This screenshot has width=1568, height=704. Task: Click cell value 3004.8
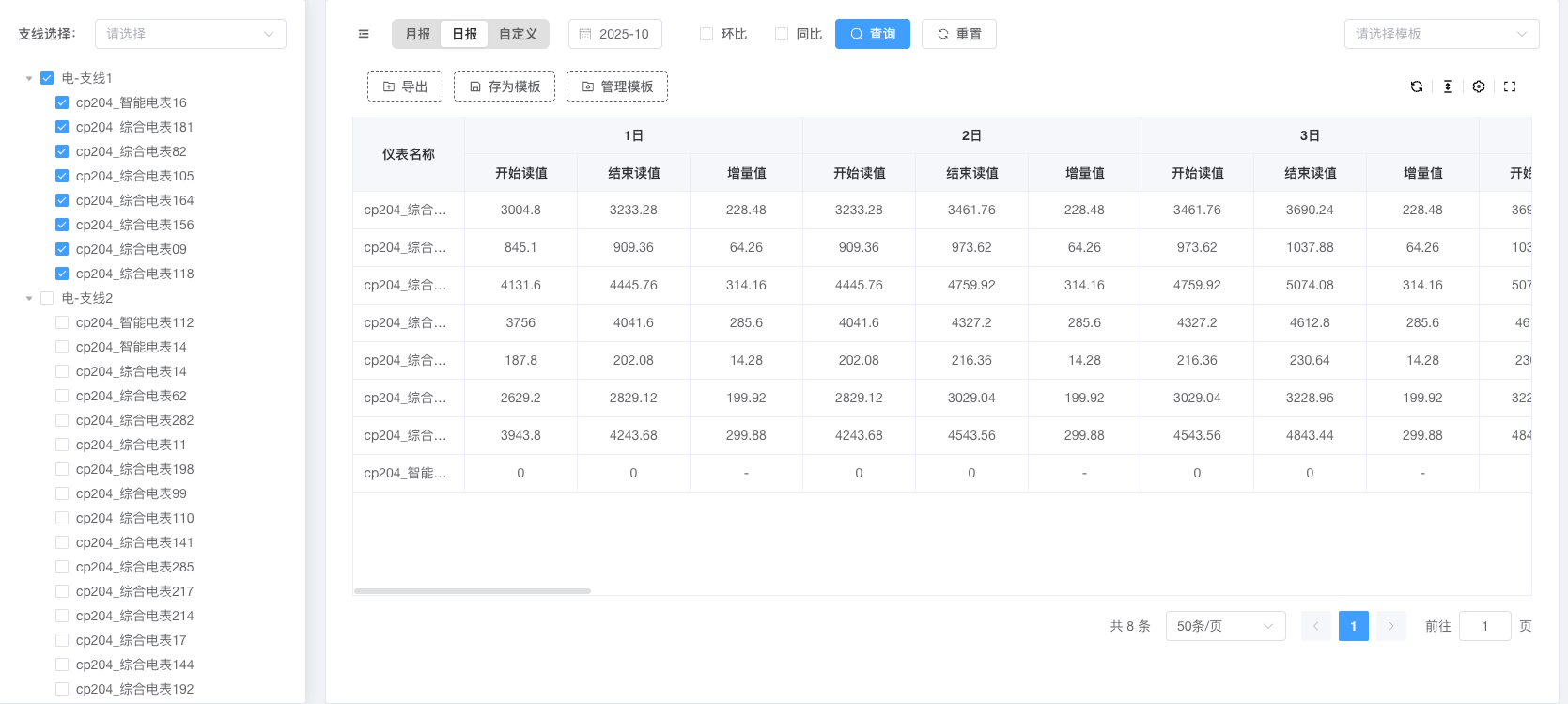520,210
